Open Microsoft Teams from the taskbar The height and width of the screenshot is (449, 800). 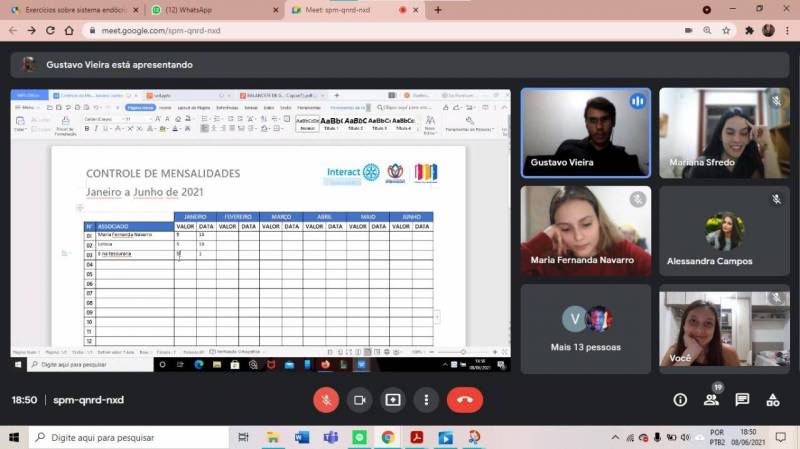coord(331,437)
